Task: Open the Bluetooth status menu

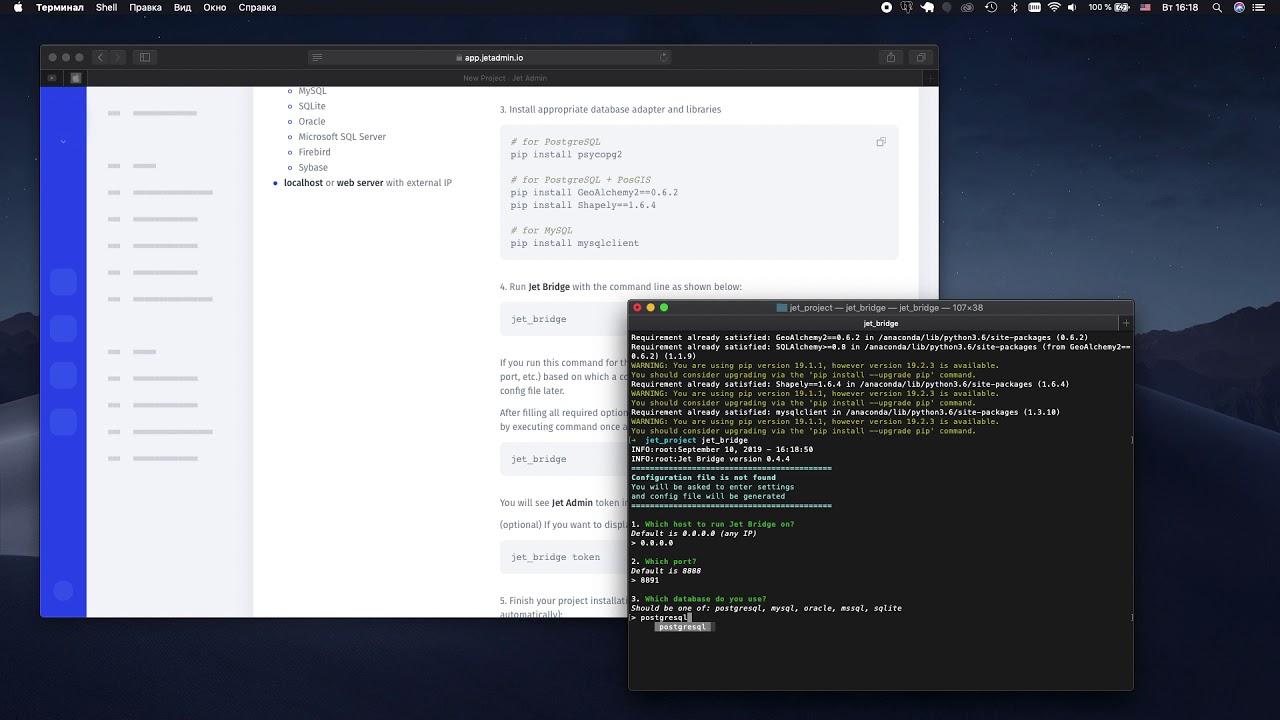Action: 1013,7
